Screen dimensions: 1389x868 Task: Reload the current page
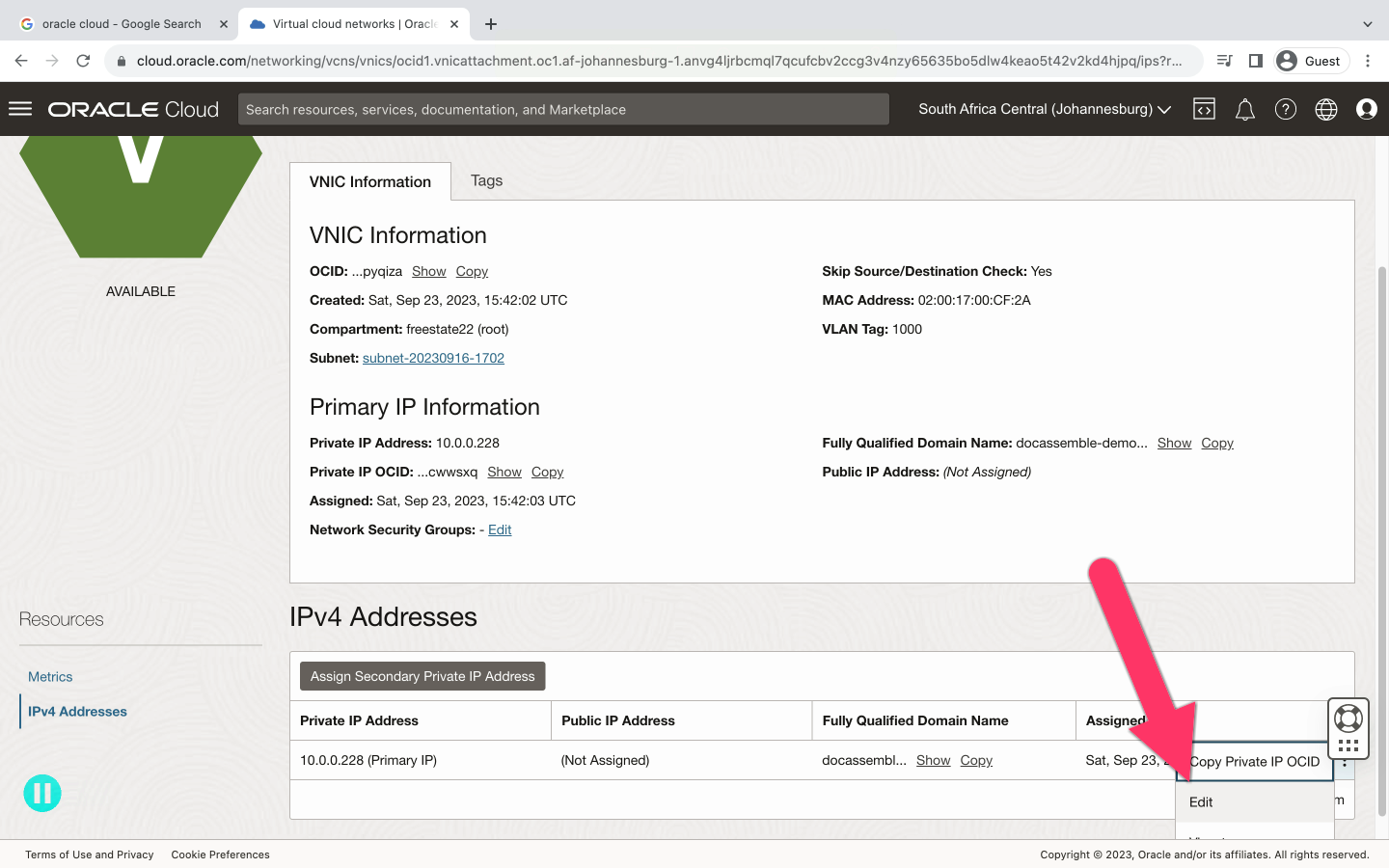(x=83, y=61)
